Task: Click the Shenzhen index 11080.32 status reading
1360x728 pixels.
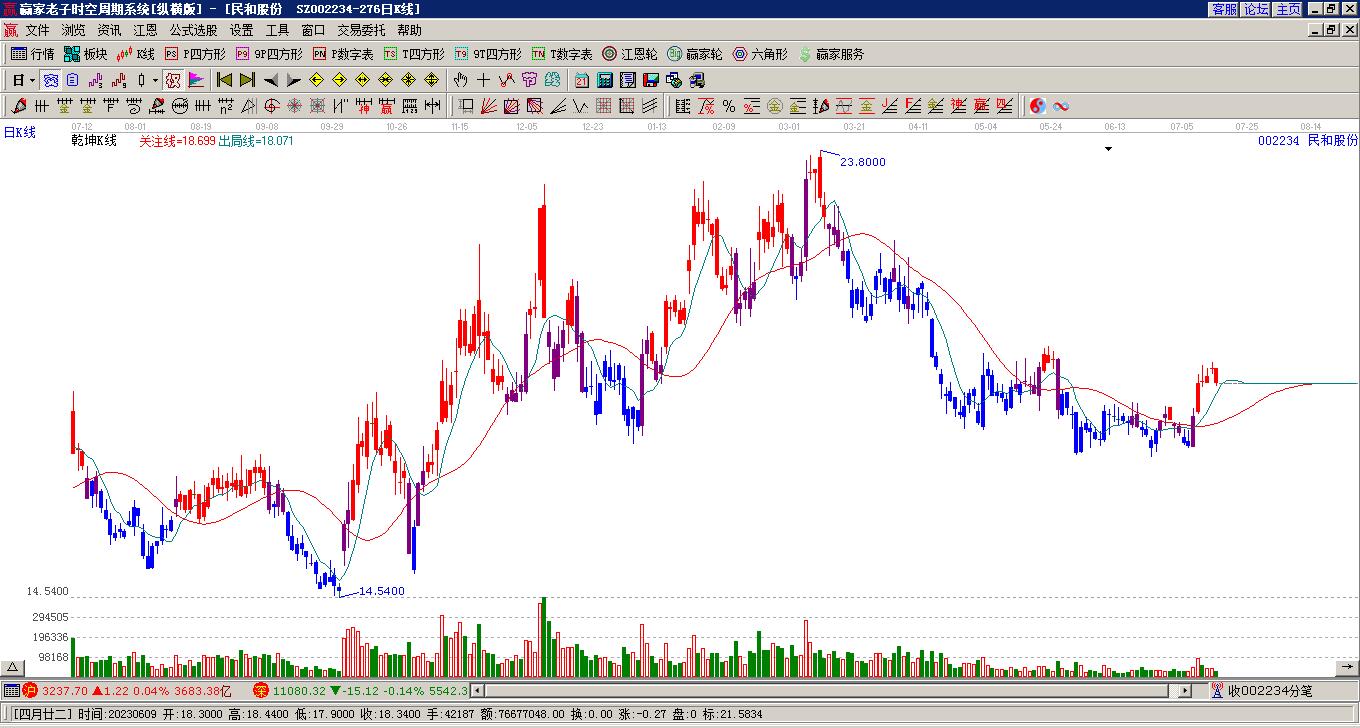Action: coord(299,690)
